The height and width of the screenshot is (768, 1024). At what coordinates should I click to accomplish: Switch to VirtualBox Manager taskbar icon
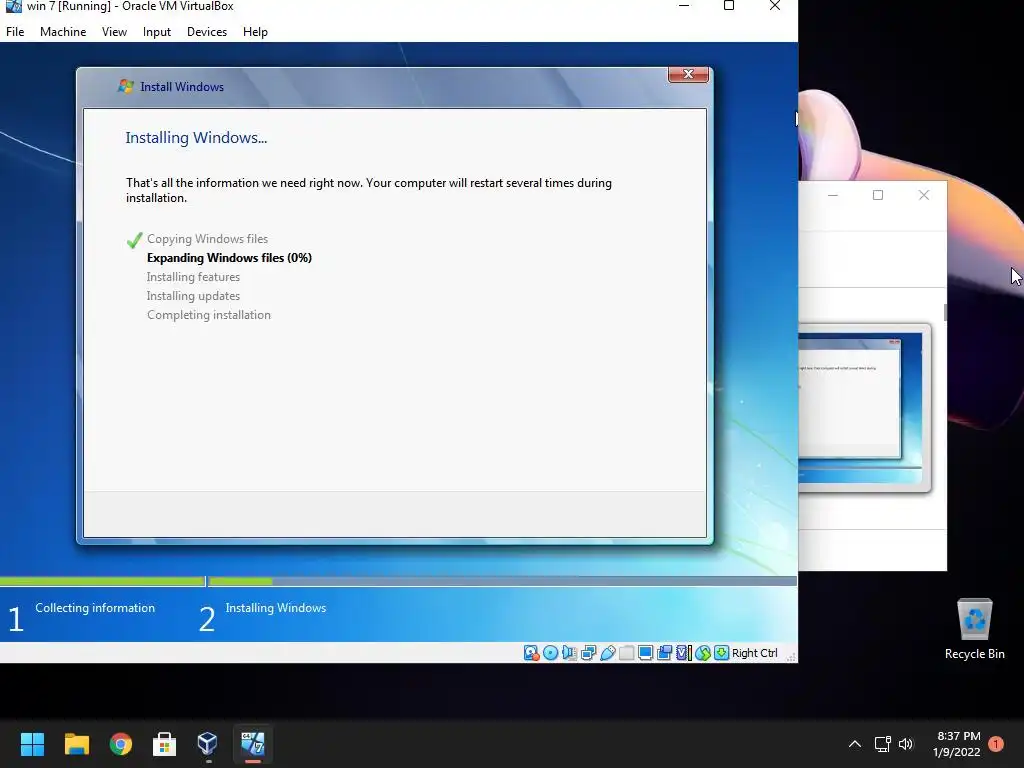click(208, 744)
